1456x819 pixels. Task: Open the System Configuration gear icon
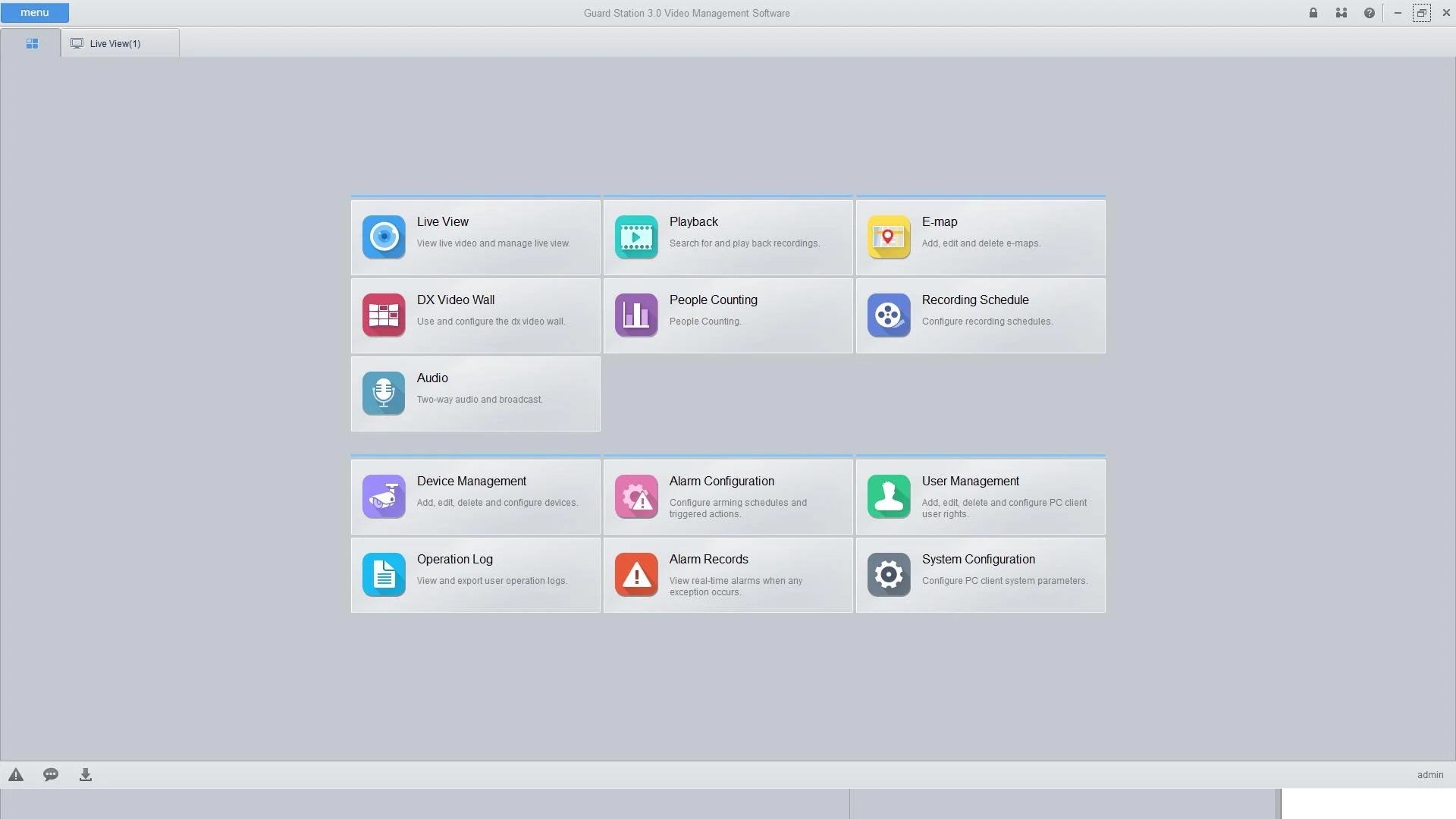pyautogui.click(x=889, y=575)
